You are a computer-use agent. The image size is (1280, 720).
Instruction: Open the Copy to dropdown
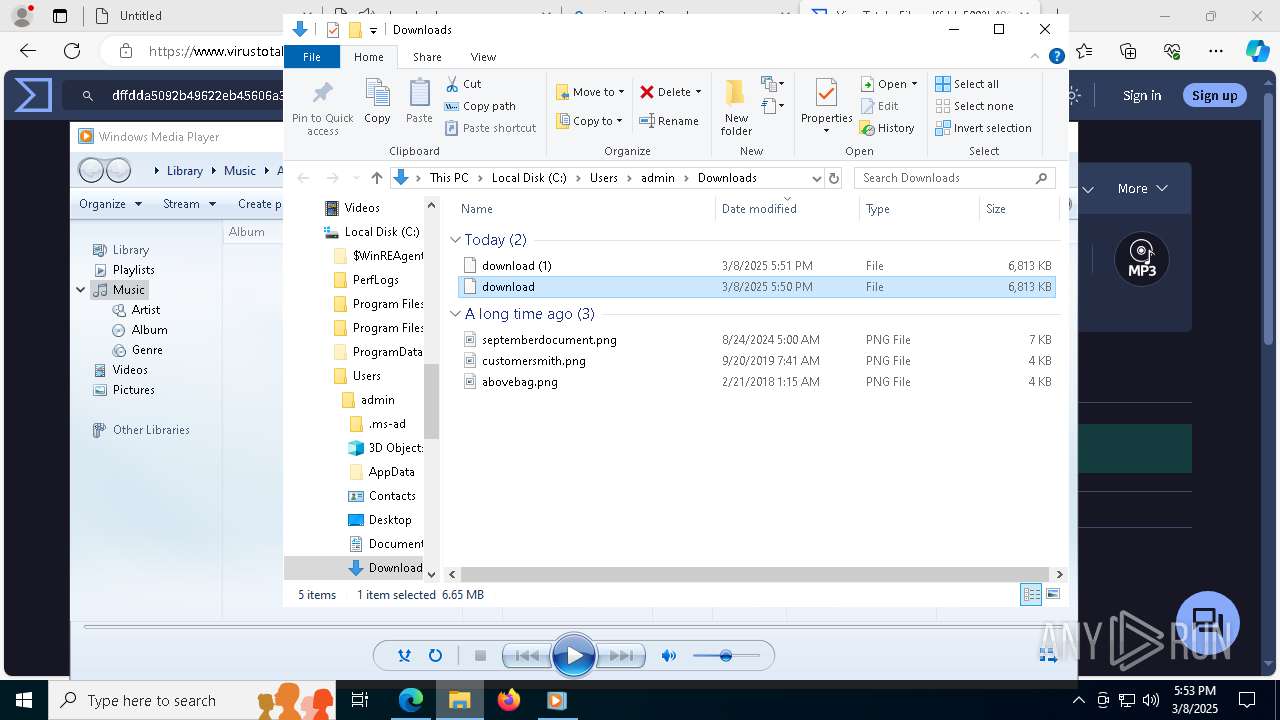pos(590,121)
